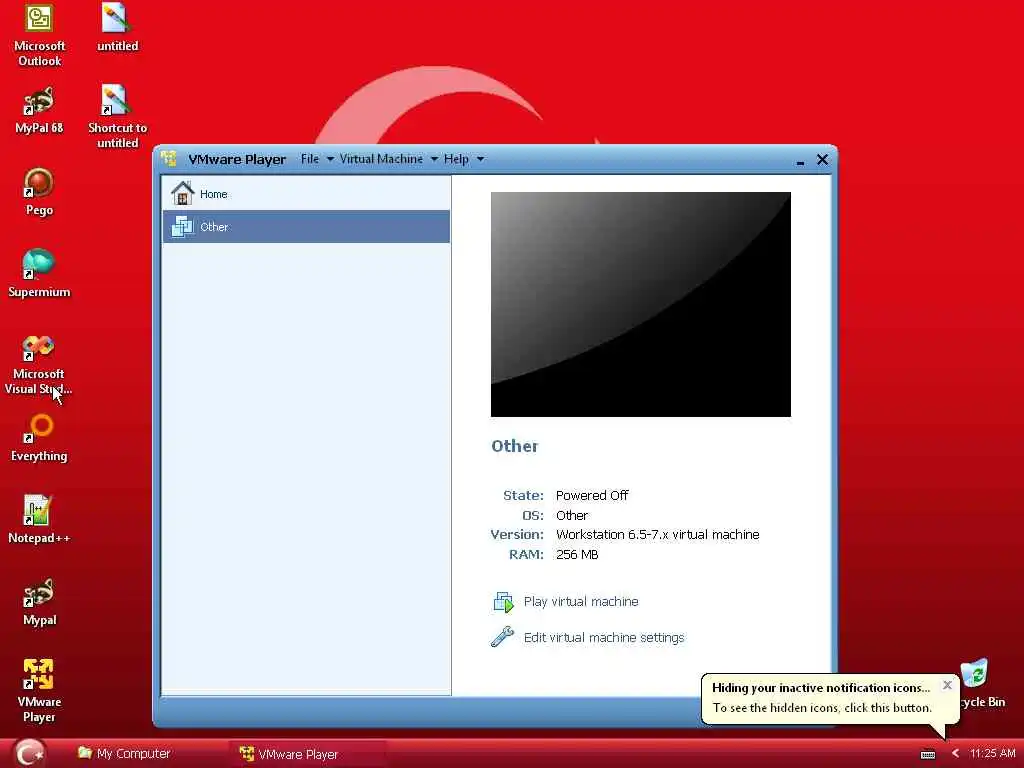Expand the File dropdown arrow

point(330,159)
